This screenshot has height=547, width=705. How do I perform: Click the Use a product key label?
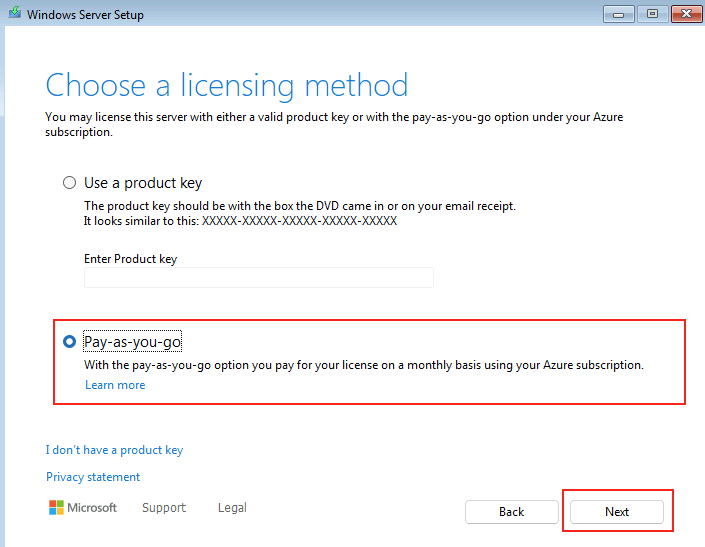[x=143, y=182]
